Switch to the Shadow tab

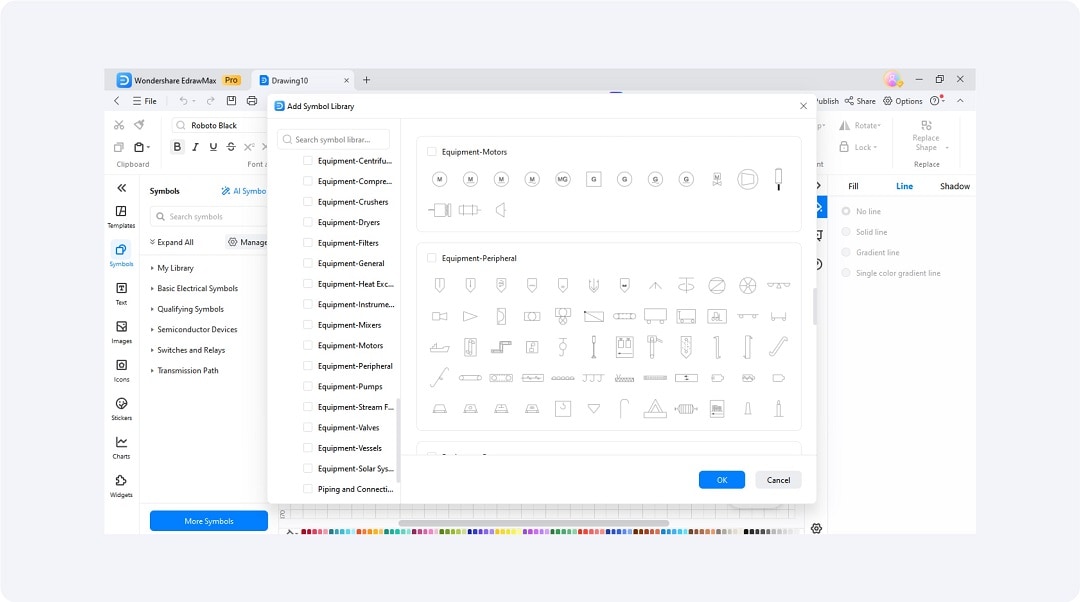pos(955,186)
